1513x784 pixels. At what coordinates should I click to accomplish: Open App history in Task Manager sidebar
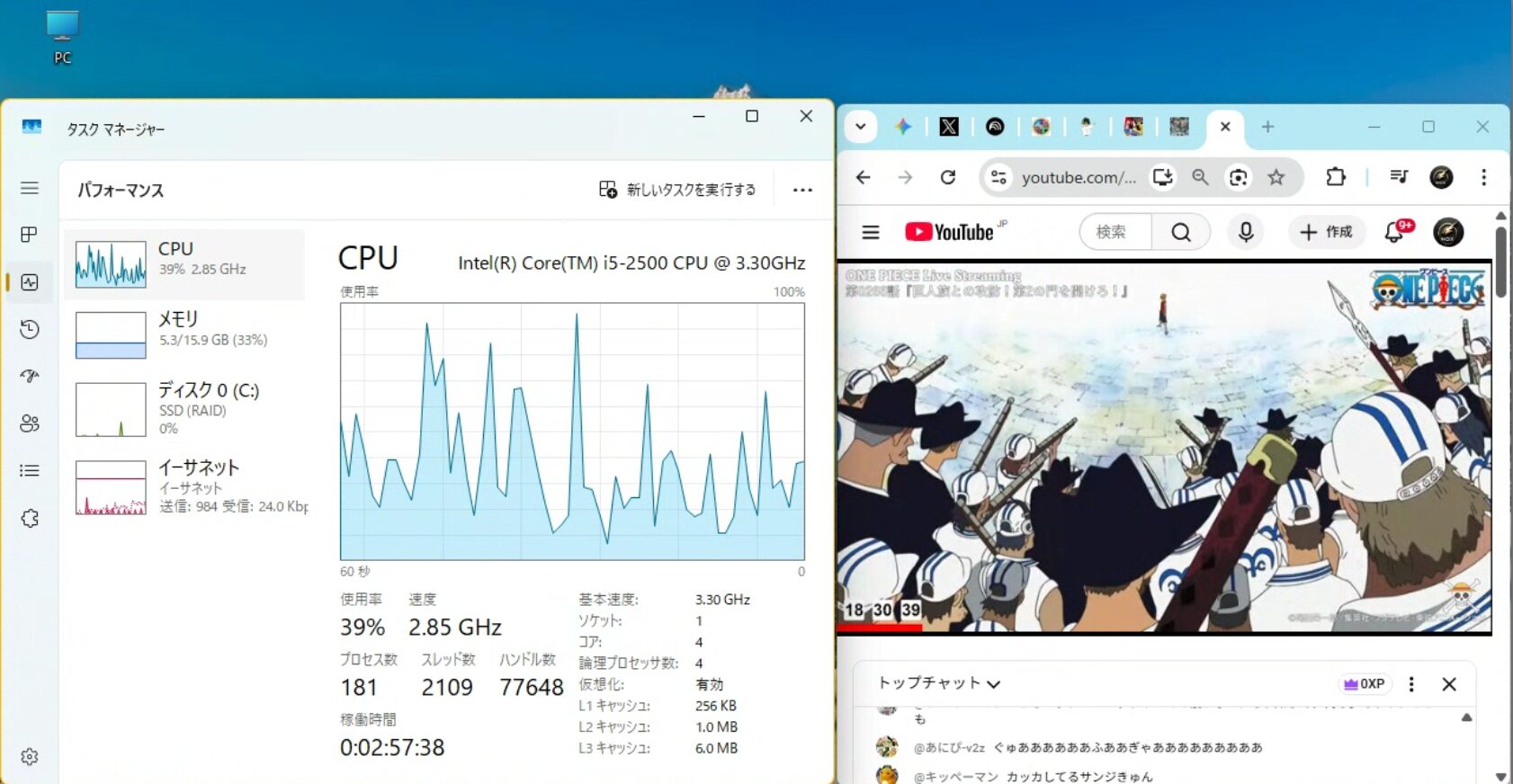[29, 329]
